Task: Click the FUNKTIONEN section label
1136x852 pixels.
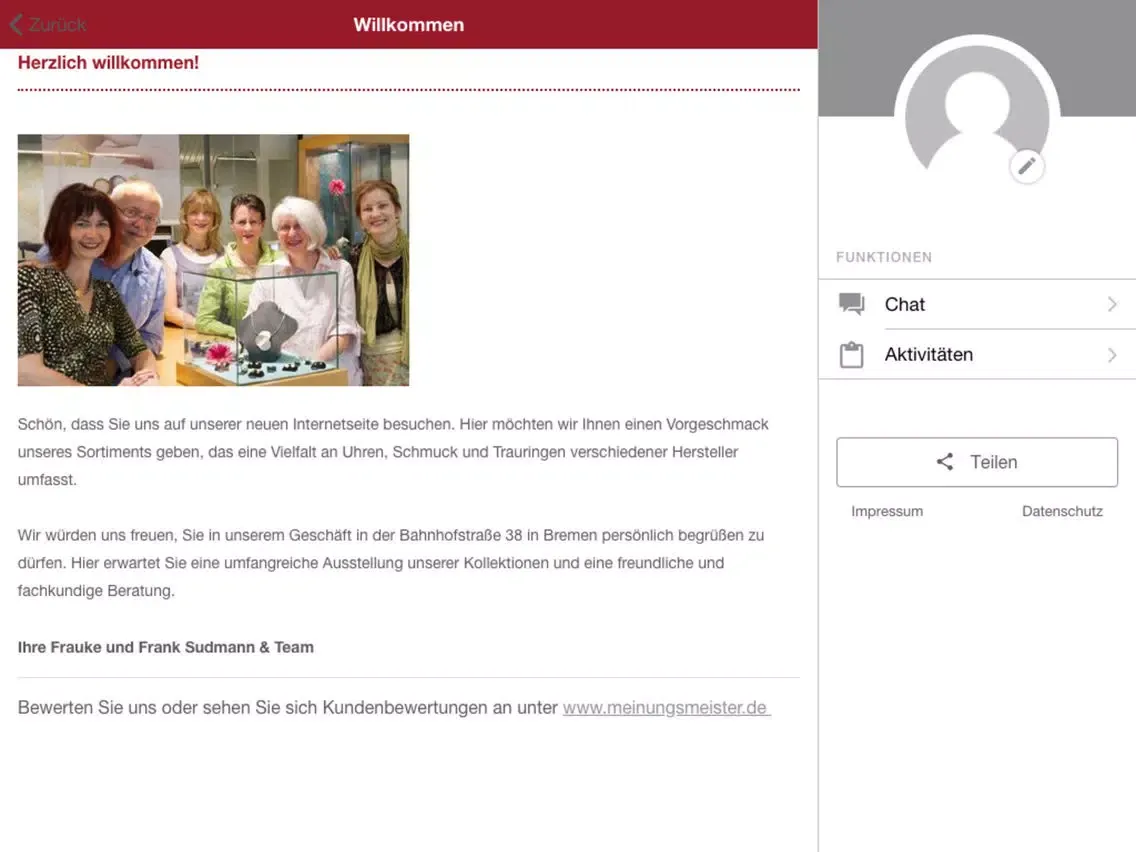Action: 884,257
